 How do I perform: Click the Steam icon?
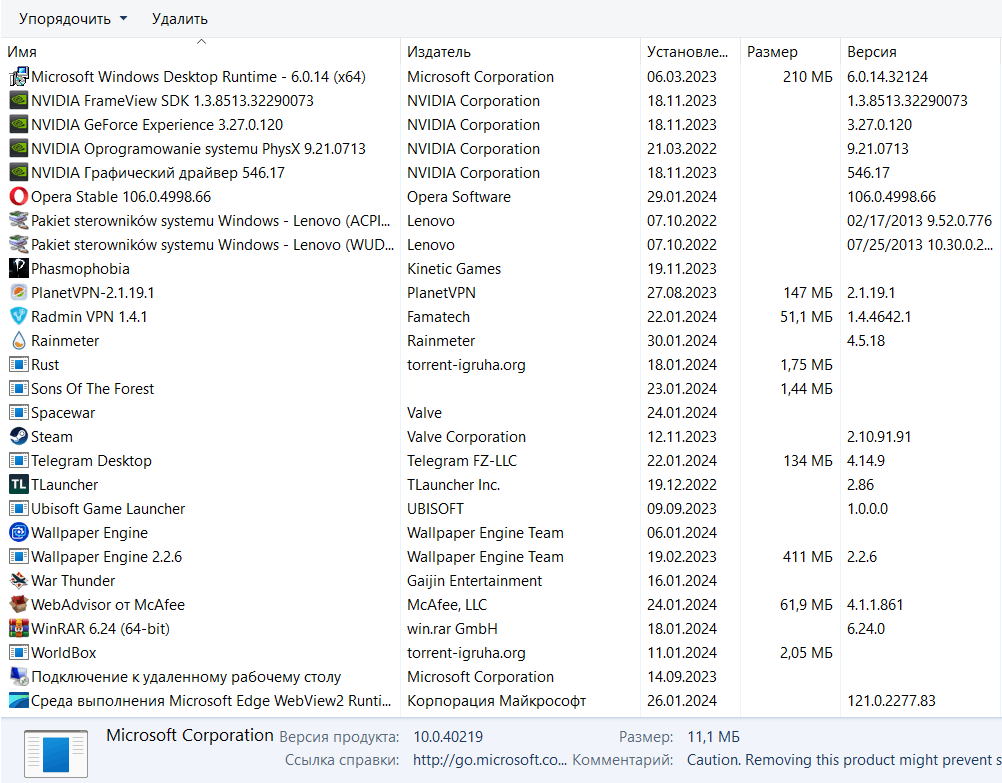[x=19, y=437]
